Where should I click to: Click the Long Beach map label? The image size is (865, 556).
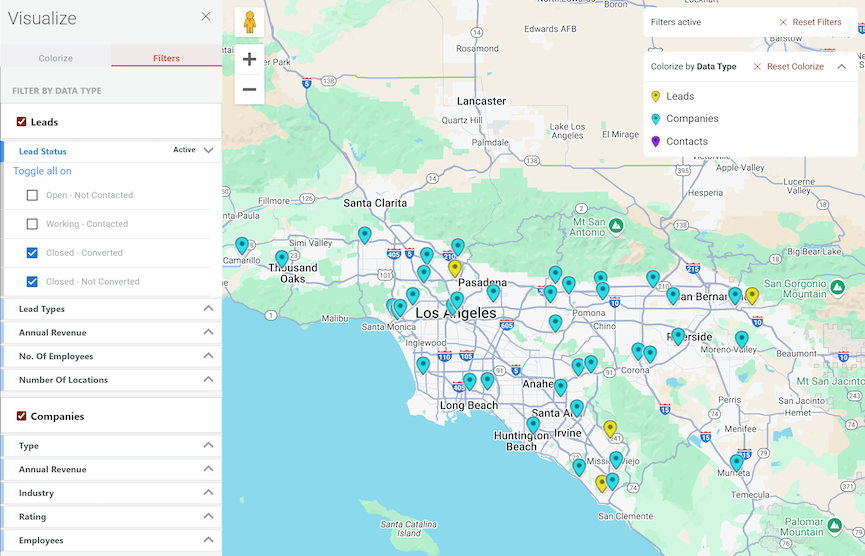click(469, 405)
